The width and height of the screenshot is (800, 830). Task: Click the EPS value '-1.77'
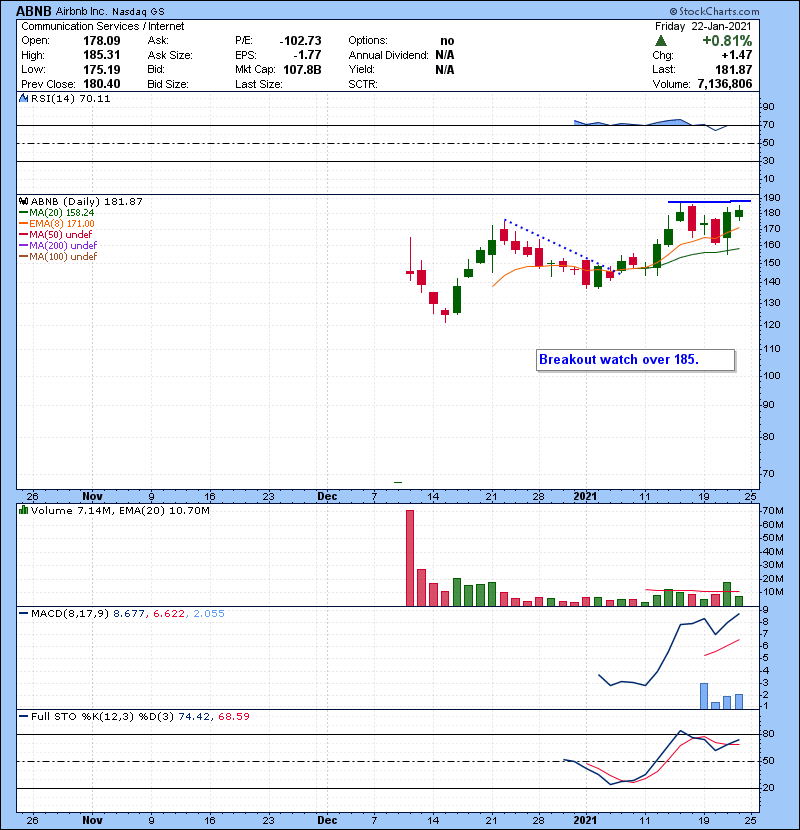pyautogui.click(x=307, y=55)
